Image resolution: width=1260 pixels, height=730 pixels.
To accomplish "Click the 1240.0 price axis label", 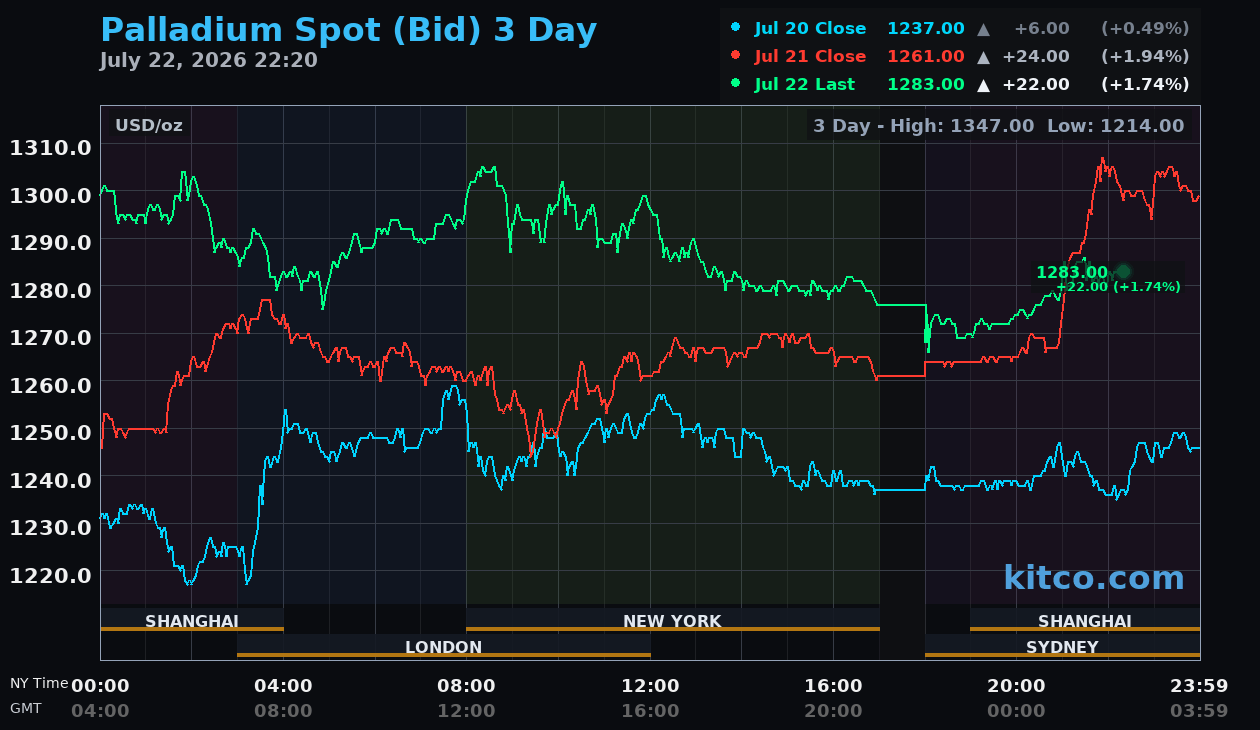I will click(x=51, y=480).
